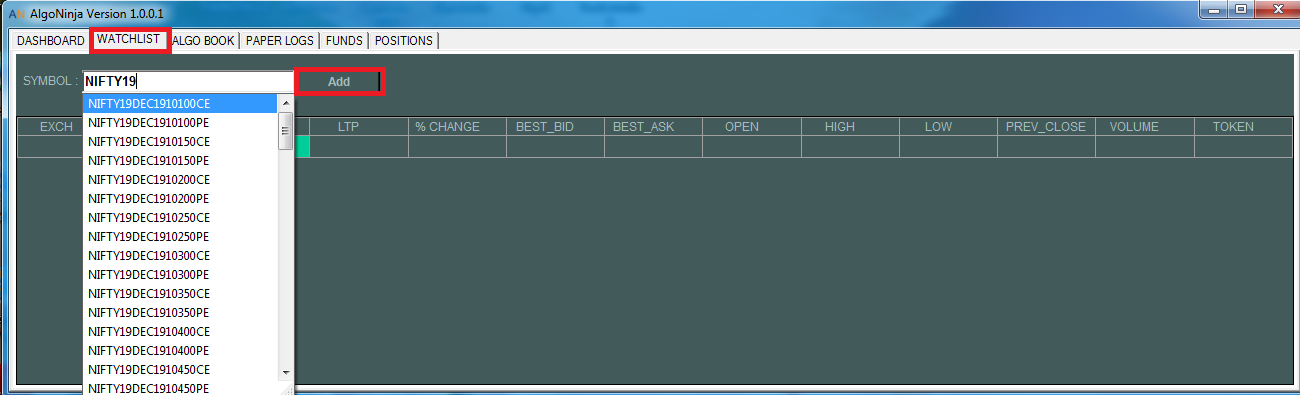Click the dropdown scrollbar up arrow
Viewport: 1300px width, 395px height.
click(285, 103)
